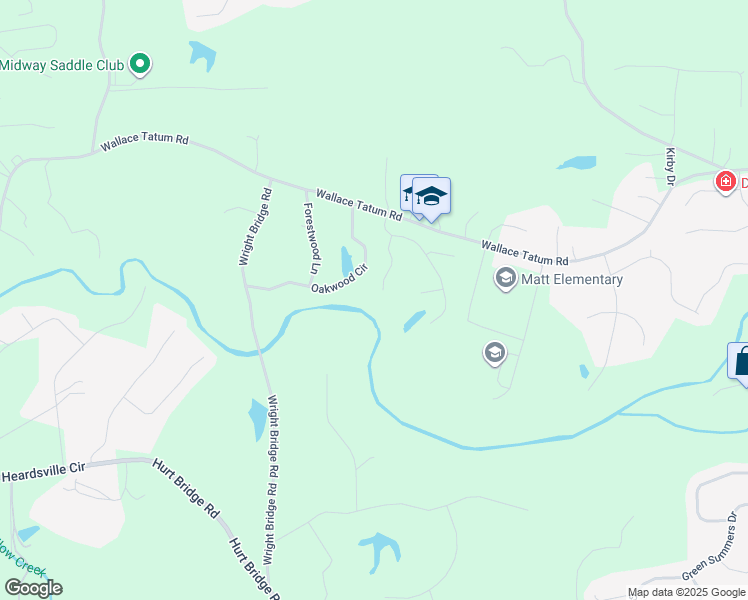Click the Midway Saddle Club label
The image size is (748, 600).
click(x=62, y=65)
